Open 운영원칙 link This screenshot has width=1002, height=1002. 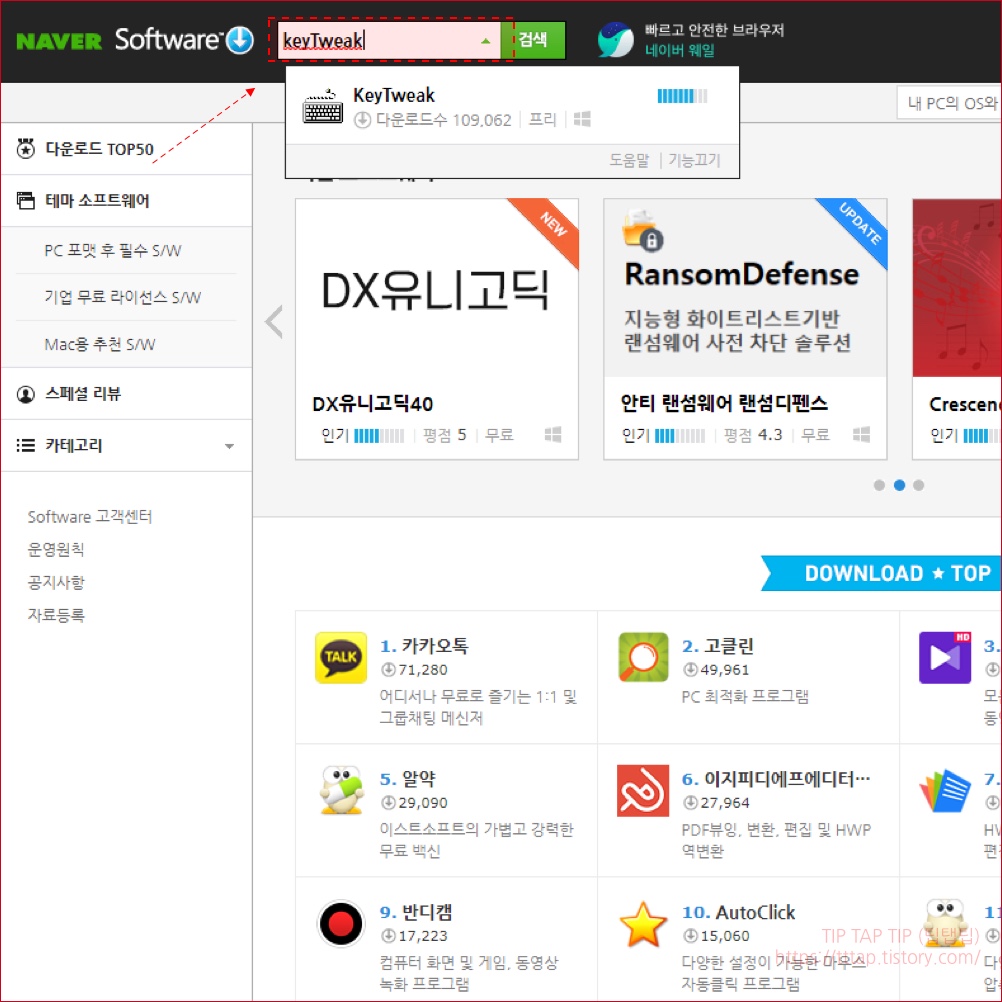pyautogui.click(x=56, y=549)
